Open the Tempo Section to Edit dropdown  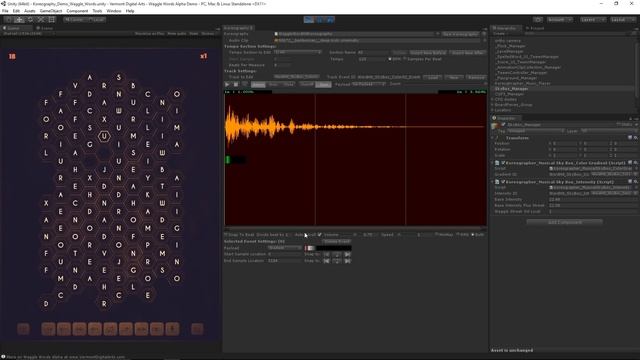[297, 53]
